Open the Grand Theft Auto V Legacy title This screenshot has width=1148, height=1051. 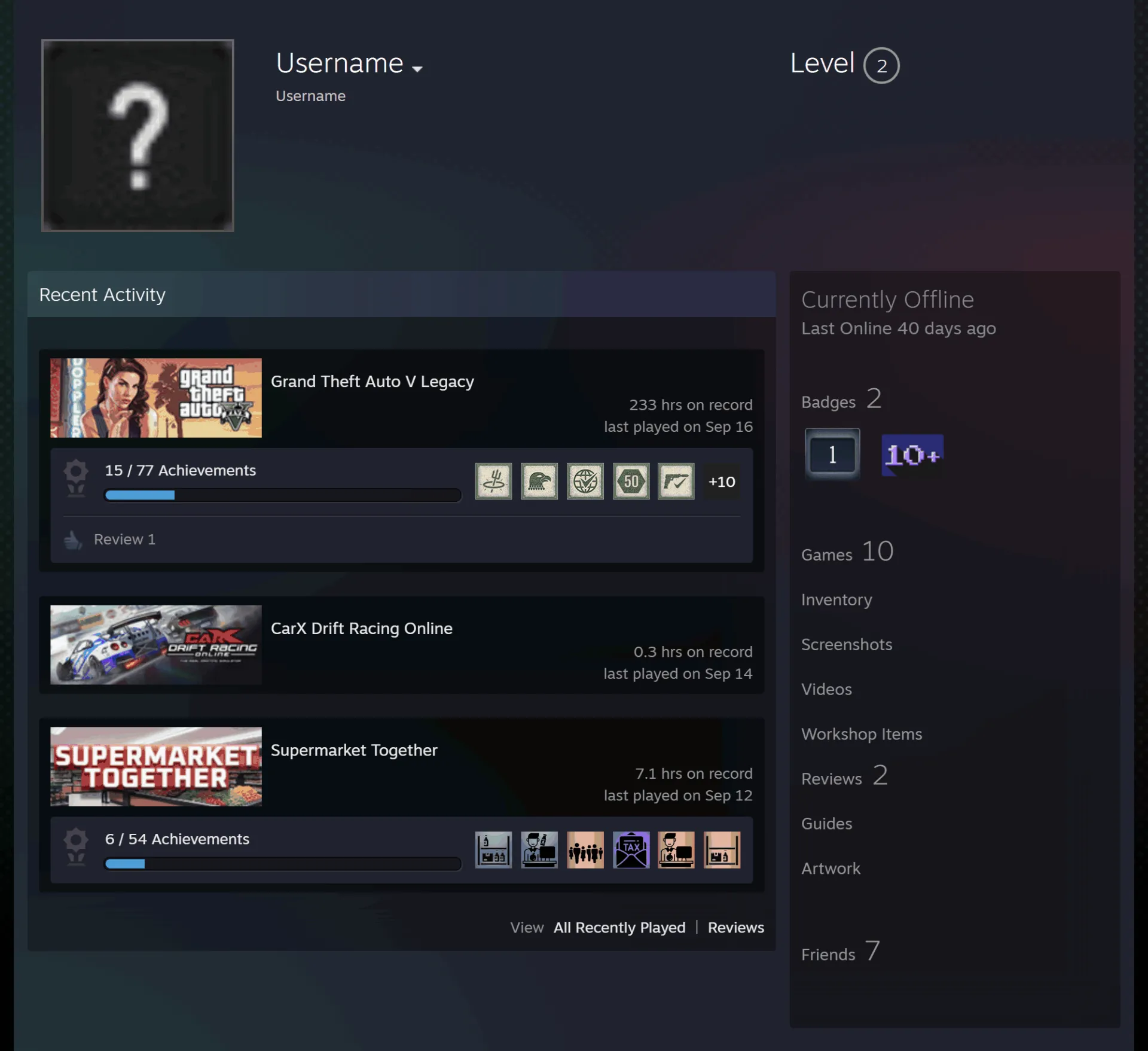coord(373,382)
